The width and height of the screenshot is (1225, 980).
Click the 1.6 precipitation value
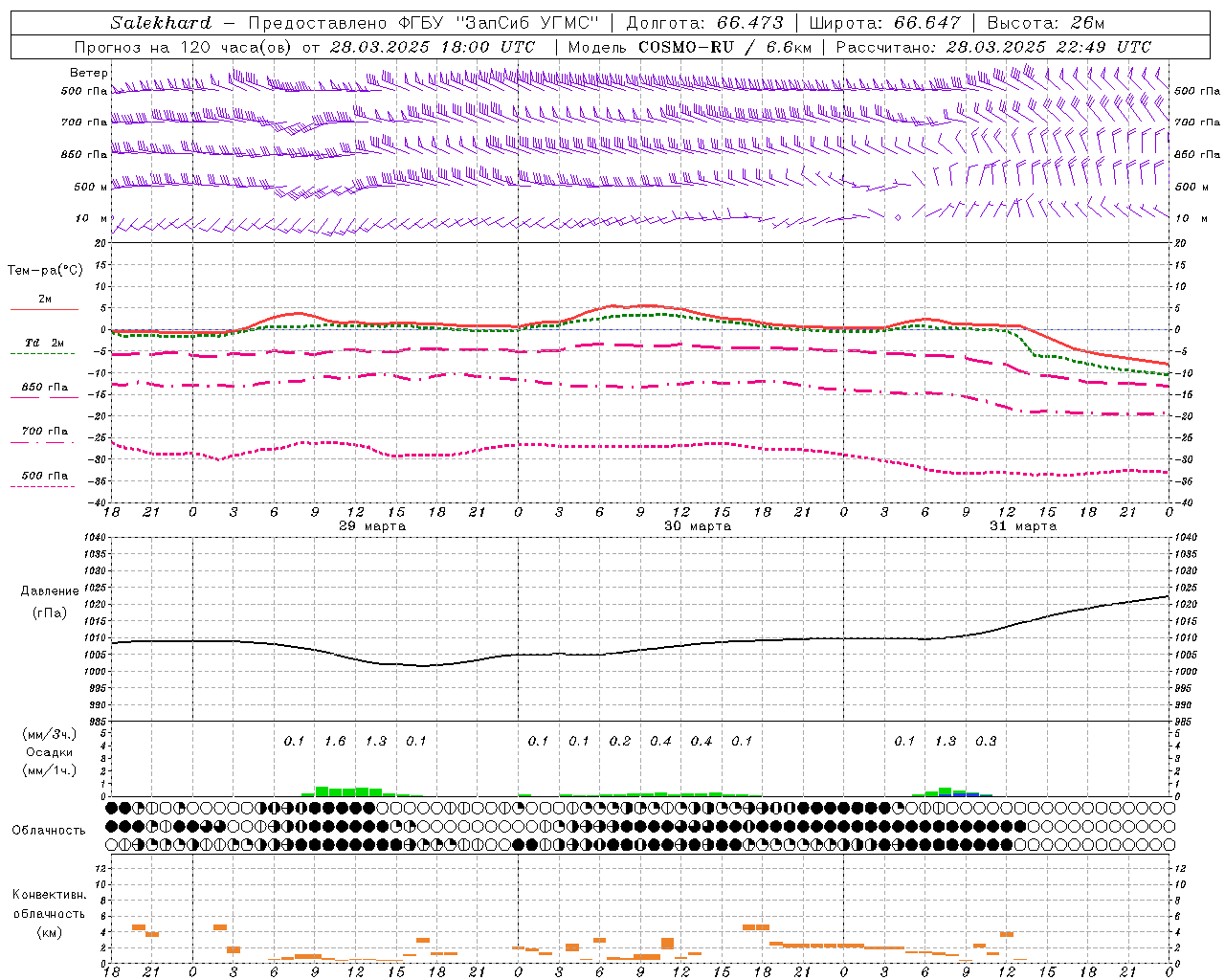(x=335, y=741)
